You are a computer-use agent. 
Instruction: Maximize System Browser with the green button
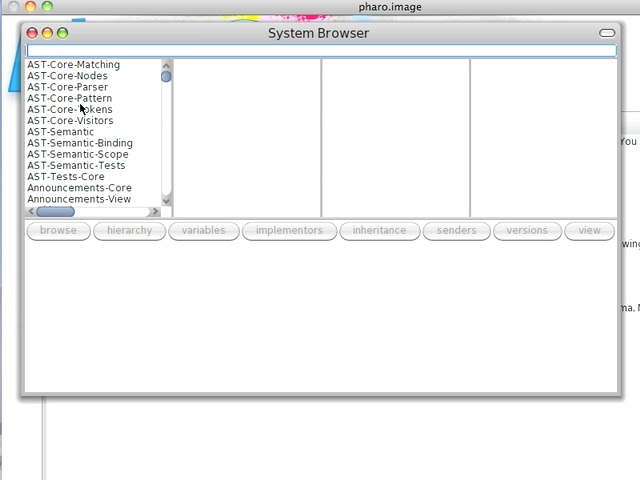[x=62, y=33]
